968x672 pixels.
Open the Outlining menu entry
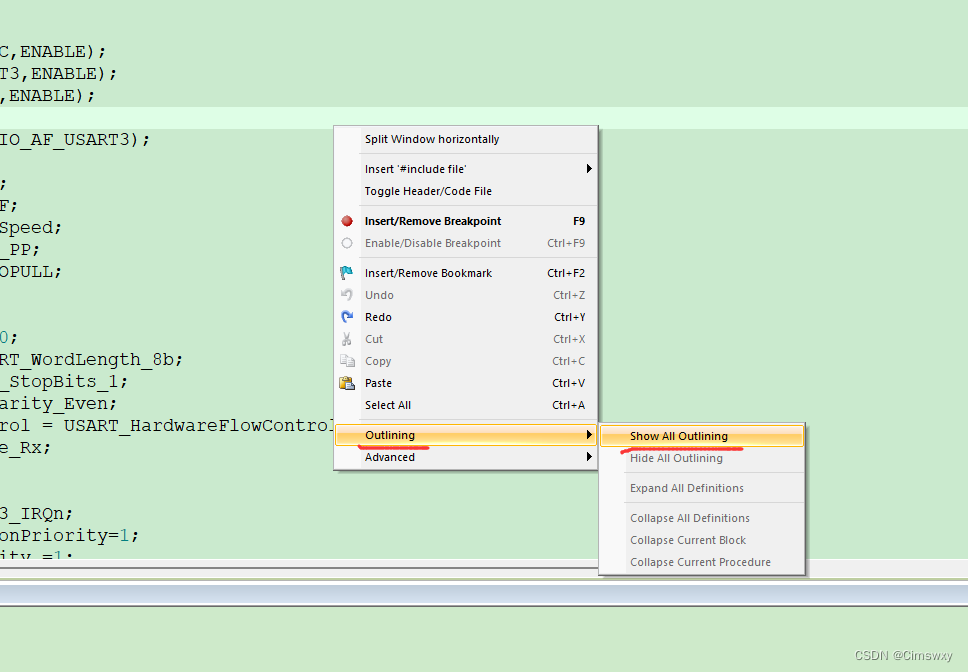[x=466, y=435]
